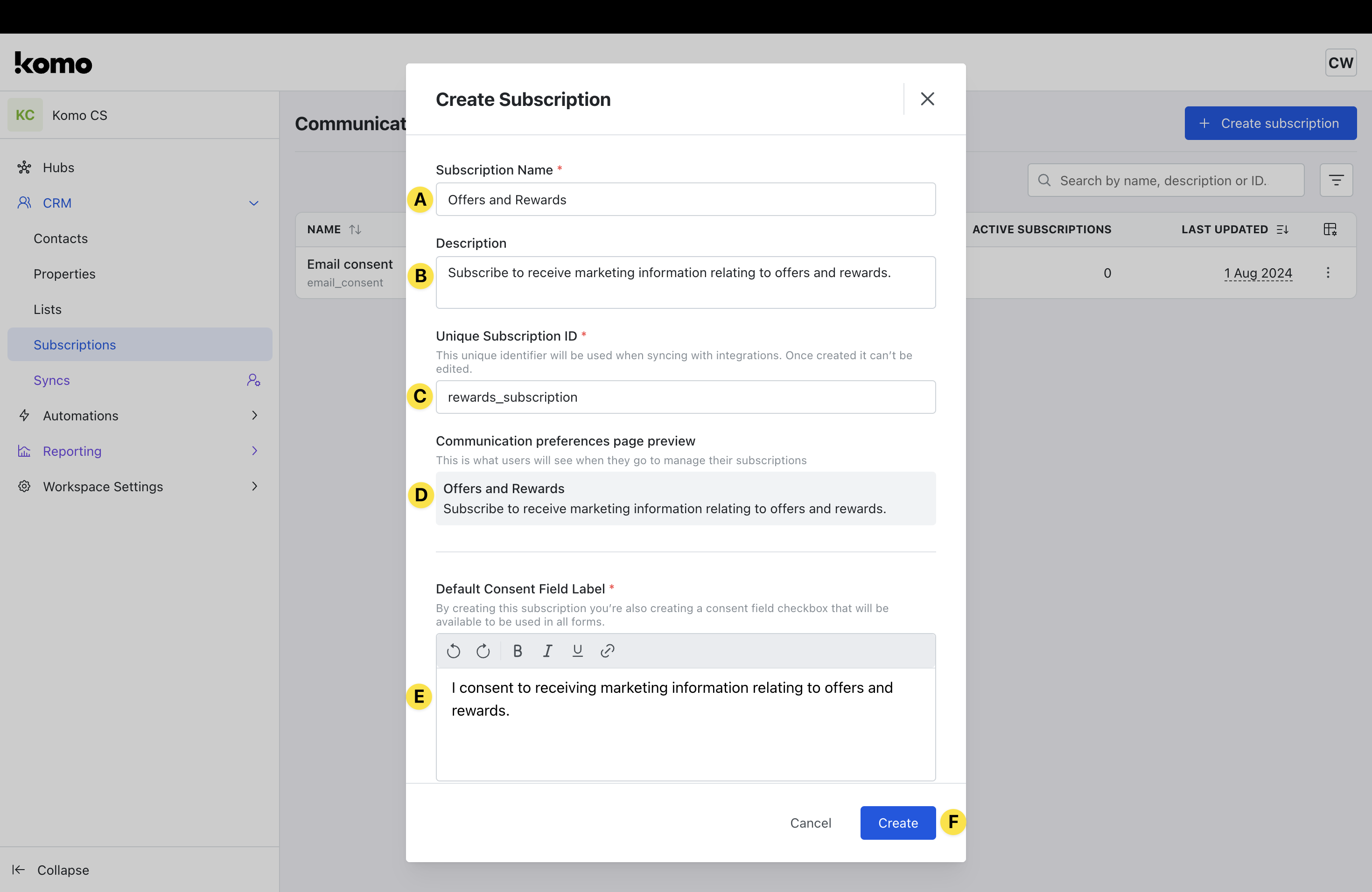Screen dimensions: 1372x892
Task: Go to Lists in the CRM menu
Action: coord(47,309)
